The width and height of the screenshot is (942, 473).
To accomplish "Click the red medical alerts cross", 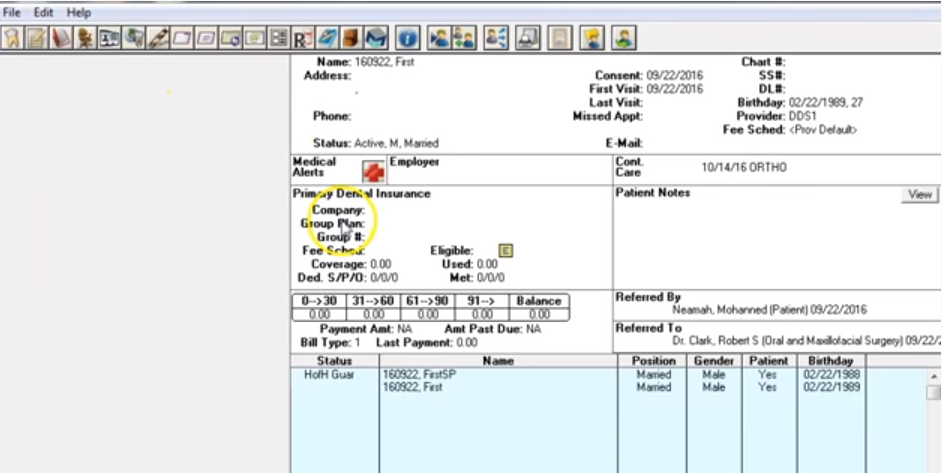I will tap(373, 171).
